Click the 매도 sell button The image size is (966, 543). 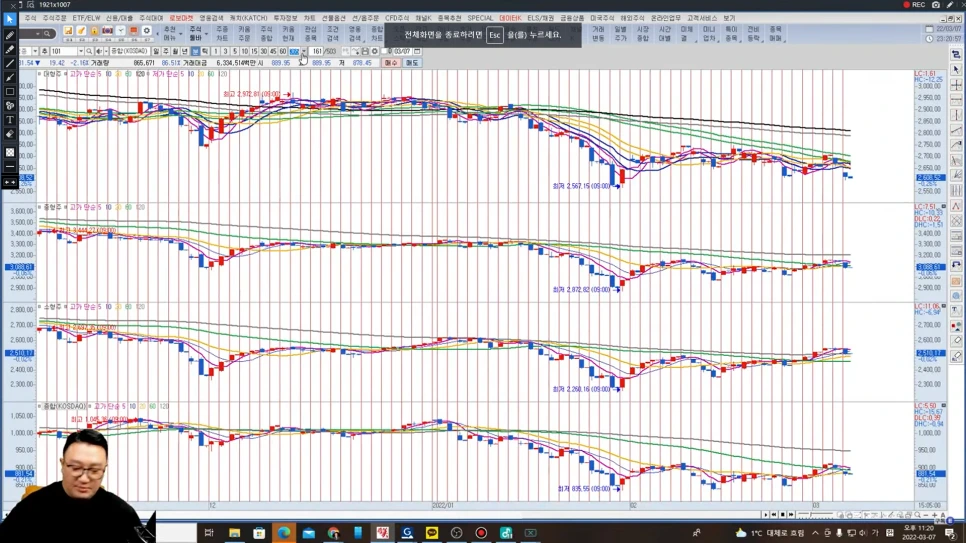412,63
